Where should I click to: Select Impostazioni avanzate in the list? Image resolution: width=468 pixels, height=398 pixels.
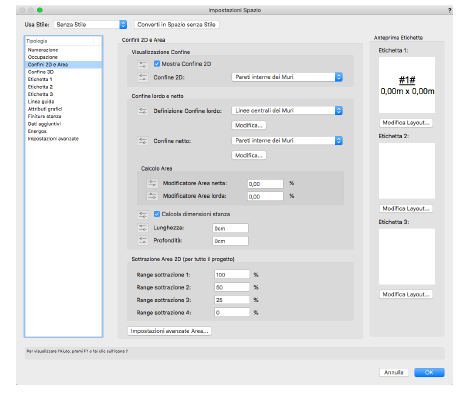63,139
